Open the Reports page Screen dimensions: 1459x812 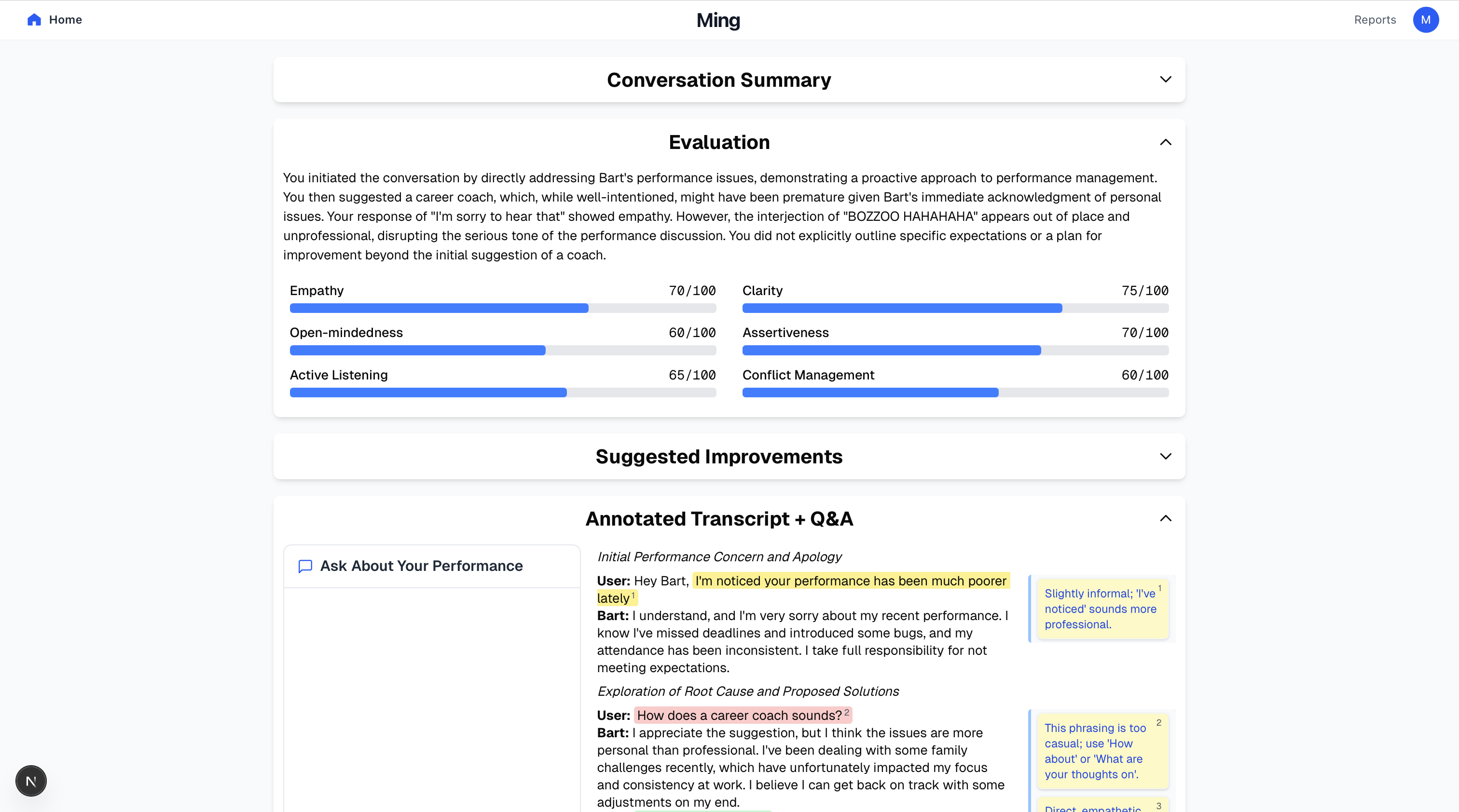point(1375,19)
